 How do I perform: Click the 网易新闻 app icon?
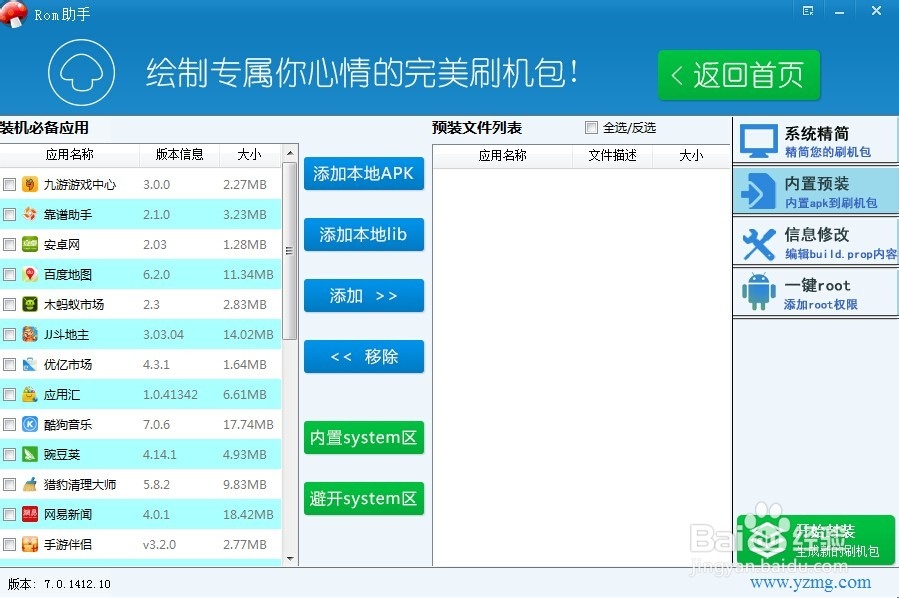(30, 514)
